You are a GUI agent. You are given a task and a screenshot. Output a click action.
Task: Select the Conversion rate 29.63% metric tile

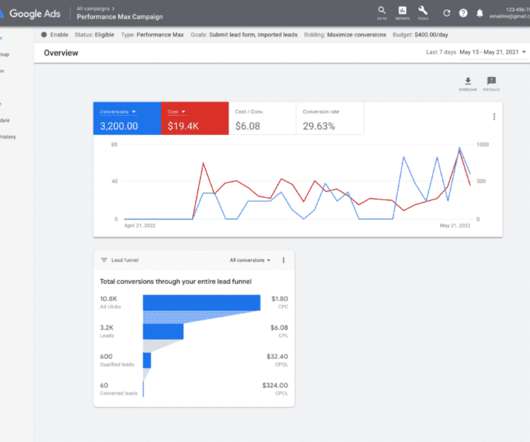[330, 118]
